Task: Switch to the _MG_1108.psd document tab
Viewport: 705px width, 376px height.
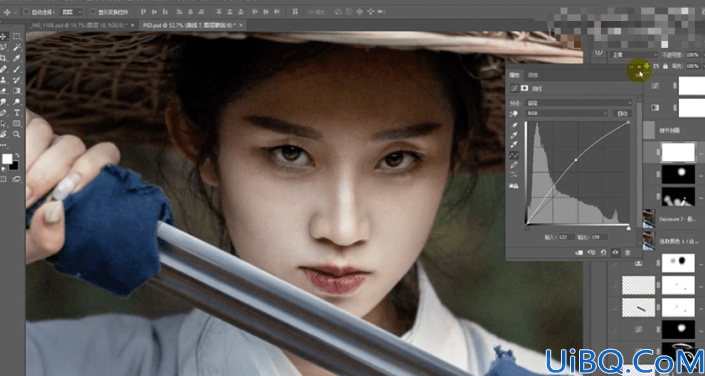Action: pos(81,26)
